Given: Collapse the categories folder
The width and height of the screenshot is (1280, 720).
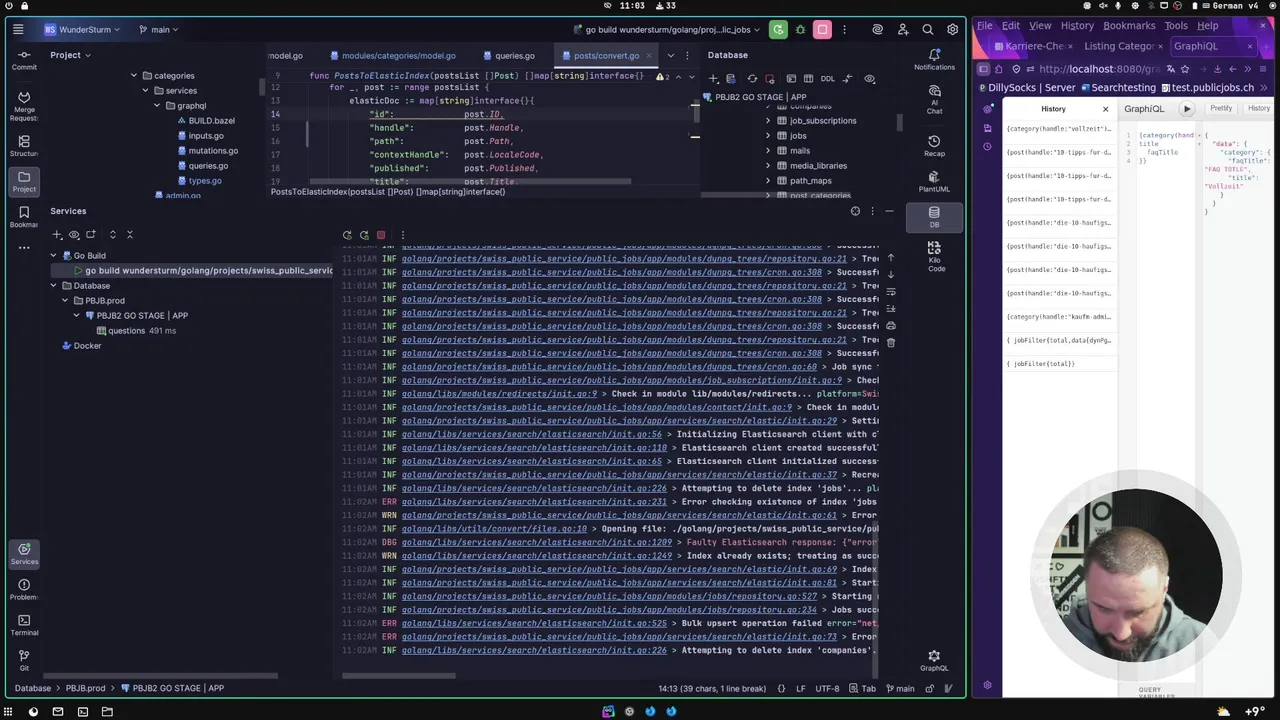Looking at the screenshot, I should pyautogui.click(x=133, y=76).
